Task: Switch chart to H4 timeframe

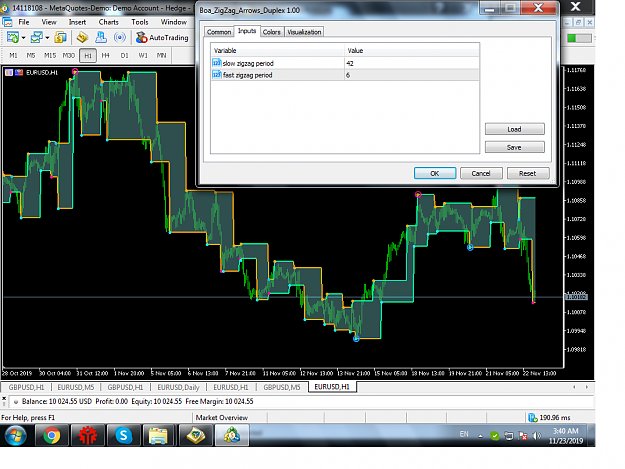Action: (105, 55)
